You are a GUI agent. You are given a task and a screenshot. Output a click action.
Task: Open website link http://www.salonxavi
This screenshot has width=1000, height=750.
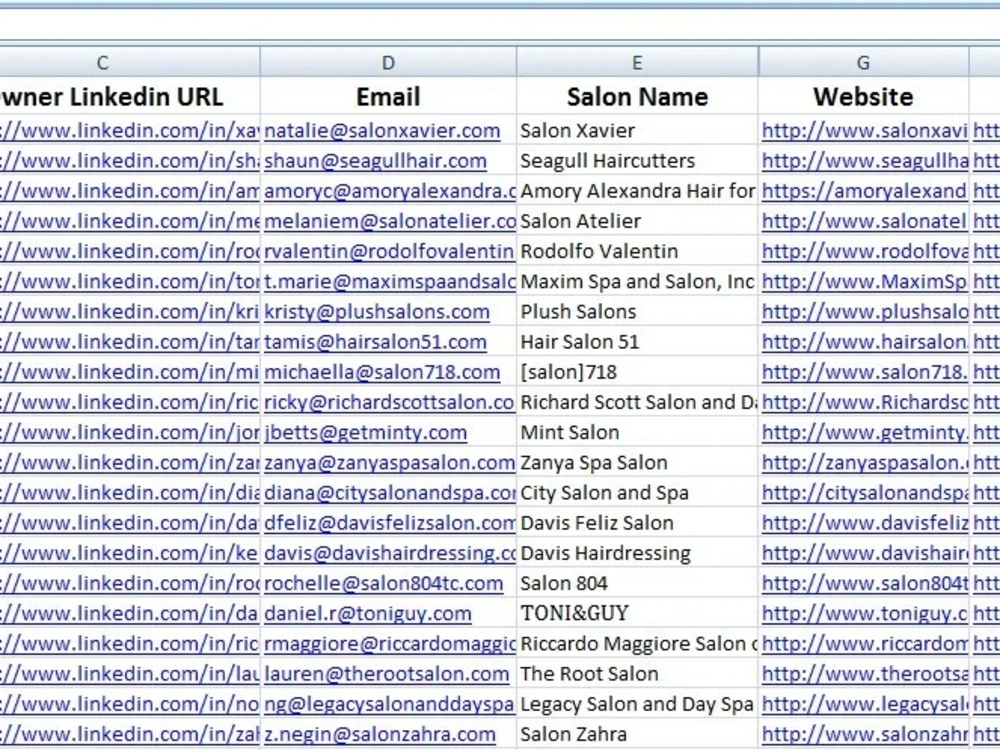pos(864,131)
